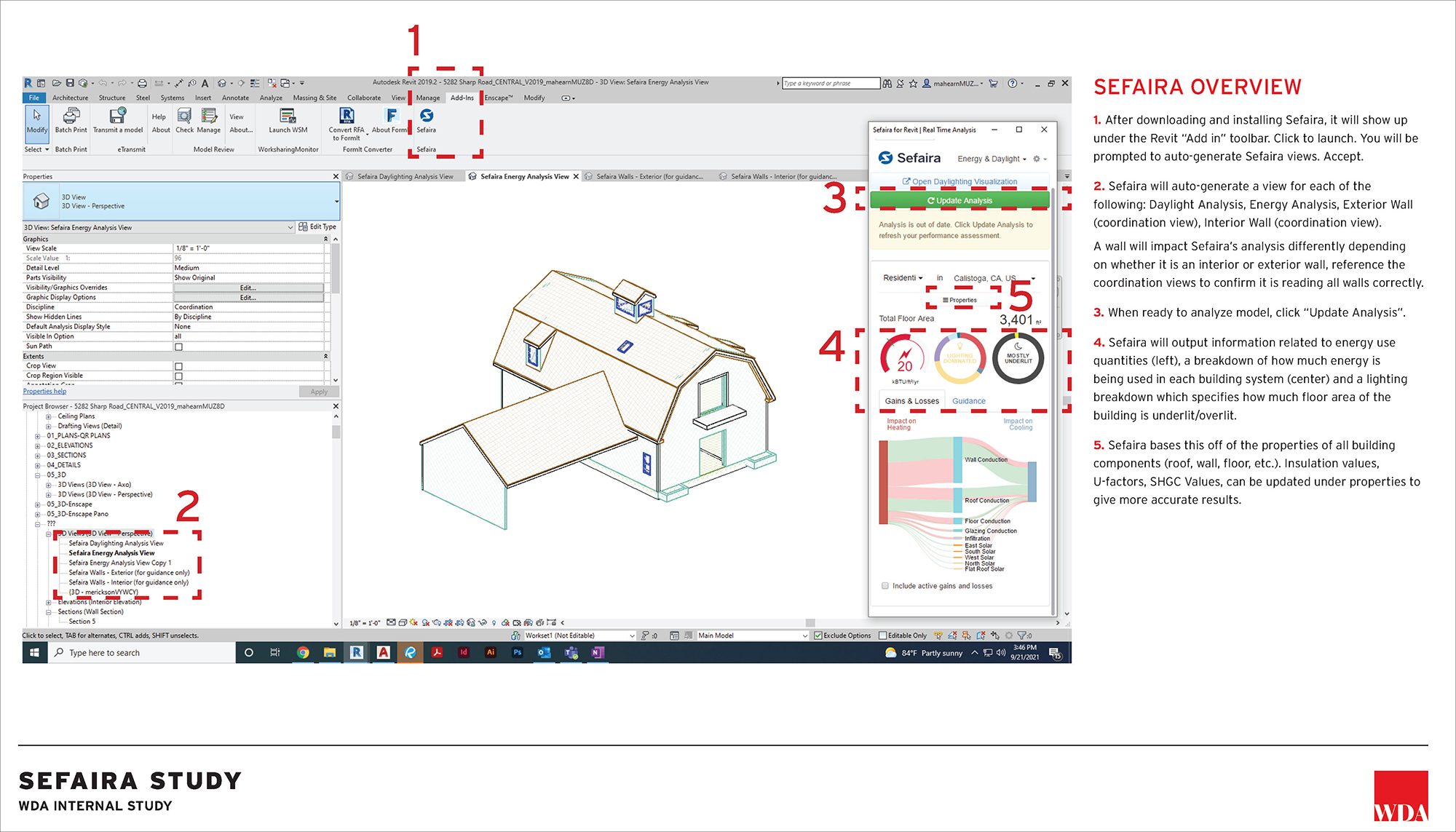Image resolution: width=1456 pixels, height=832 pixels.
Task: Toggle Editable Only checkbox
Action: tap(883, 635)
